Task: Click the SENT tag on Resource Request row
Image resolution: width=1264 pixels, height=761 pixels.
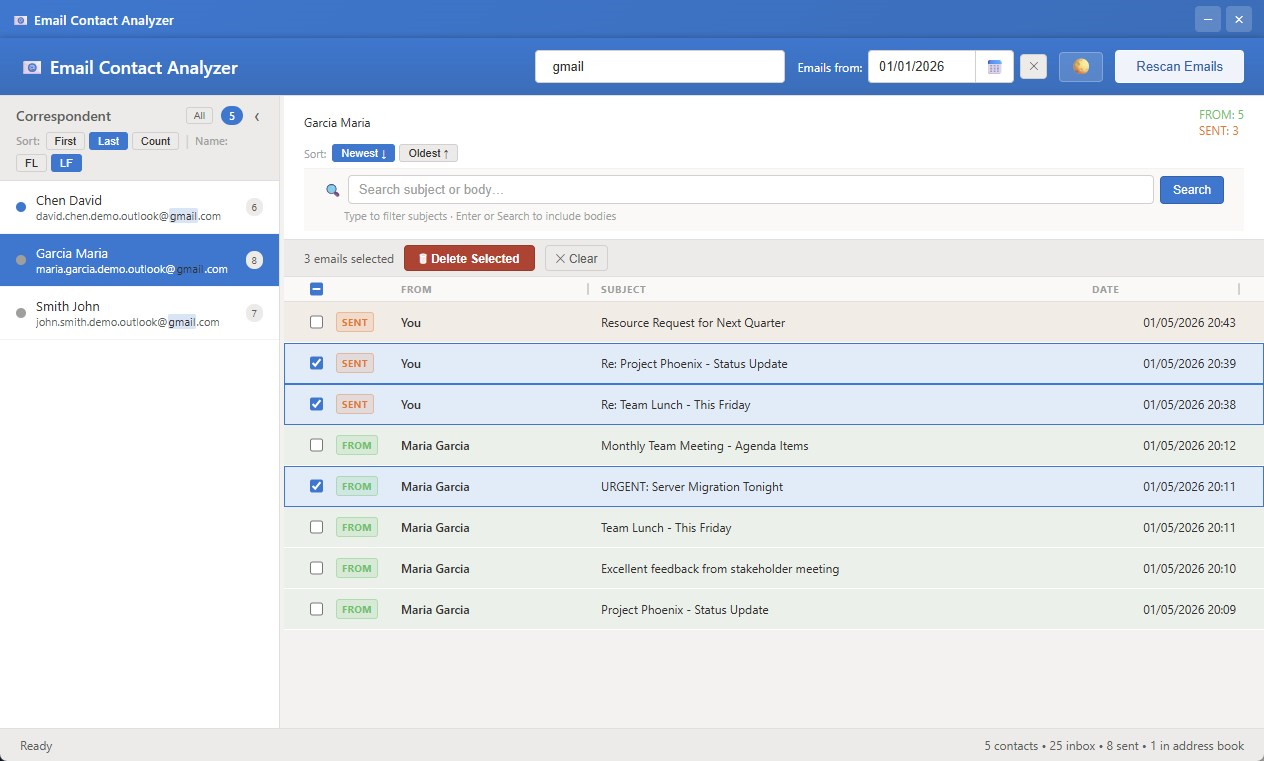Action: pyautogui.click(x=355, y=322)
